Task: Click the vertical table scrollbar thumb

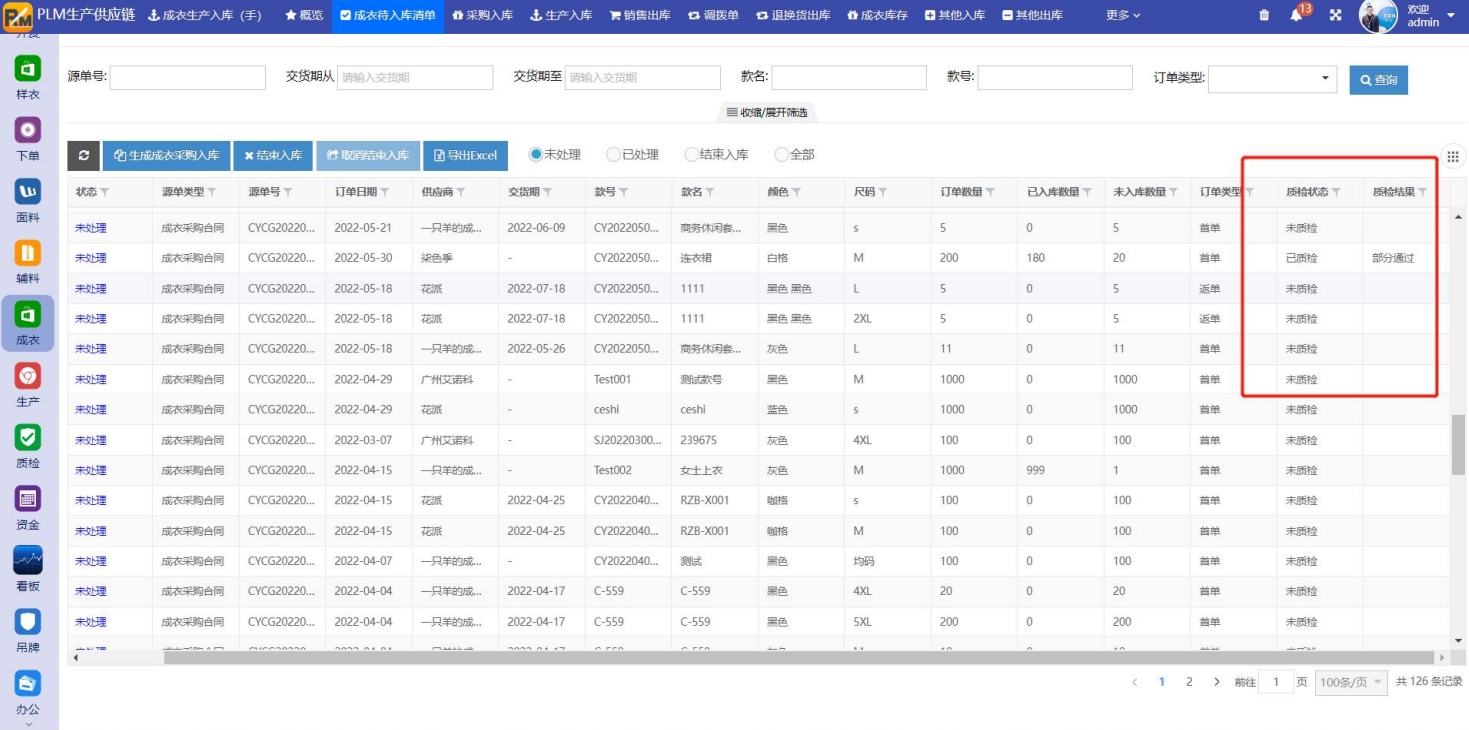Action: 1458,445
